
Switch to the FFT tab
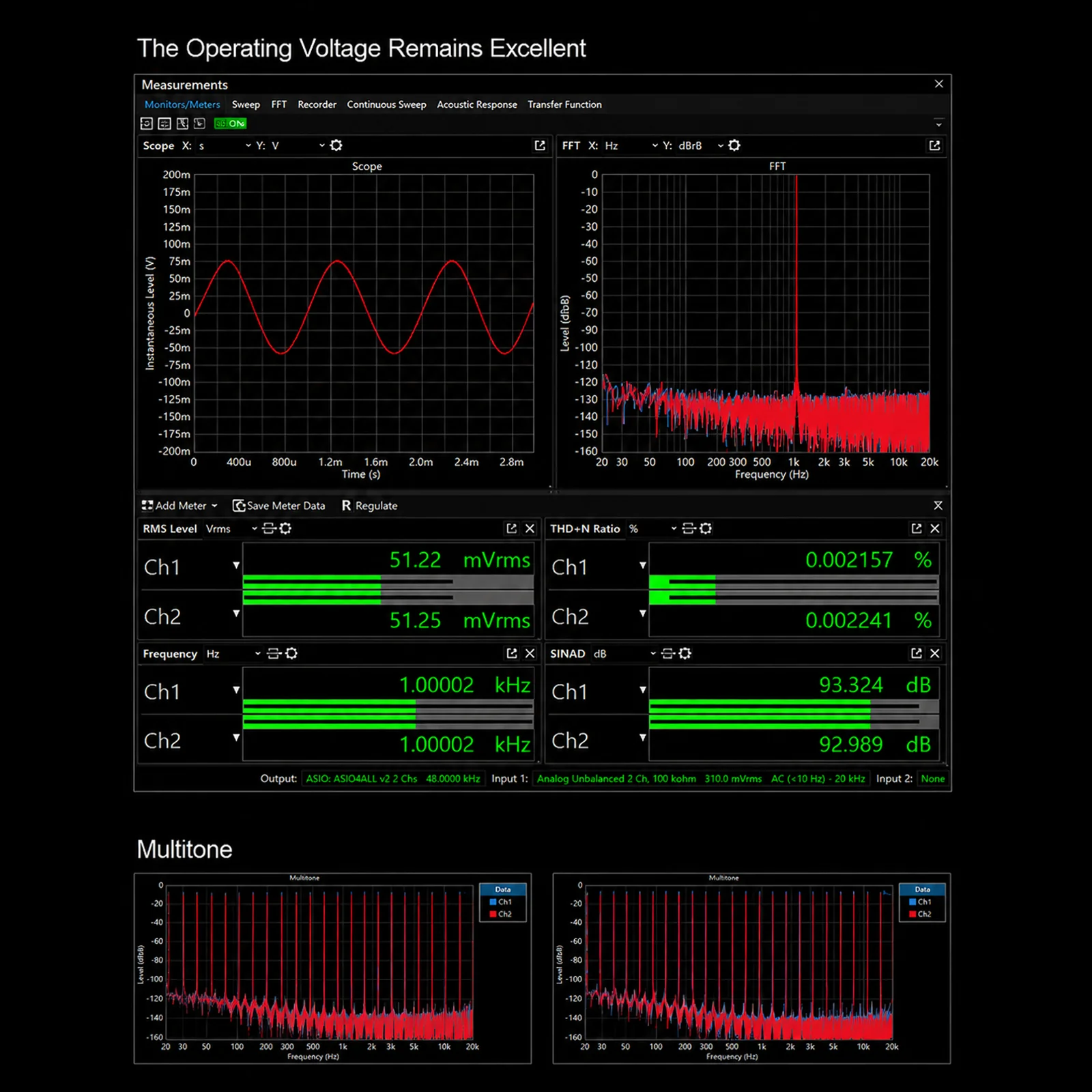coord(278,104)
